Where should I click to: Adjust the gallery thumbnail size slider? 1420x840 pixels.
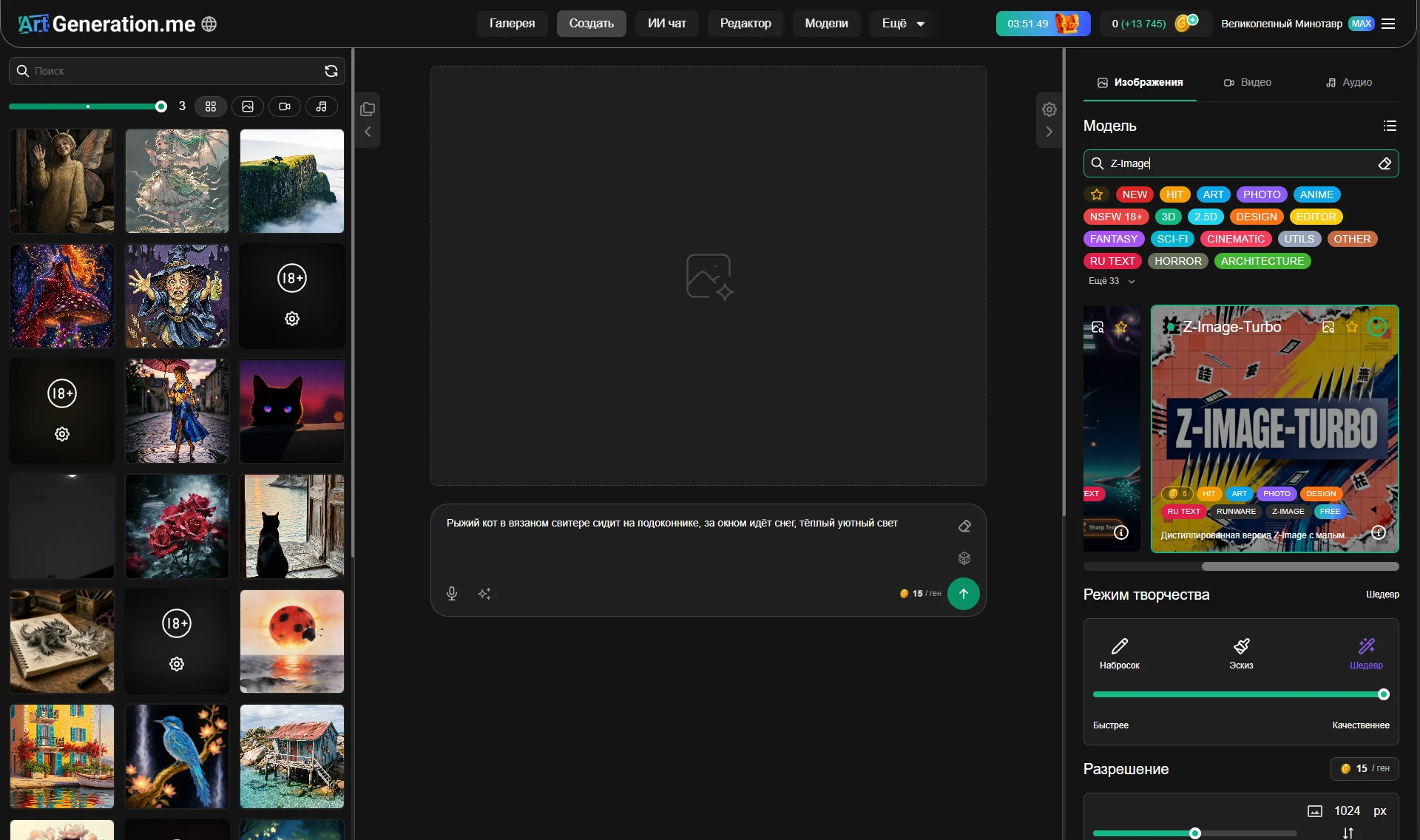point(161,106)
